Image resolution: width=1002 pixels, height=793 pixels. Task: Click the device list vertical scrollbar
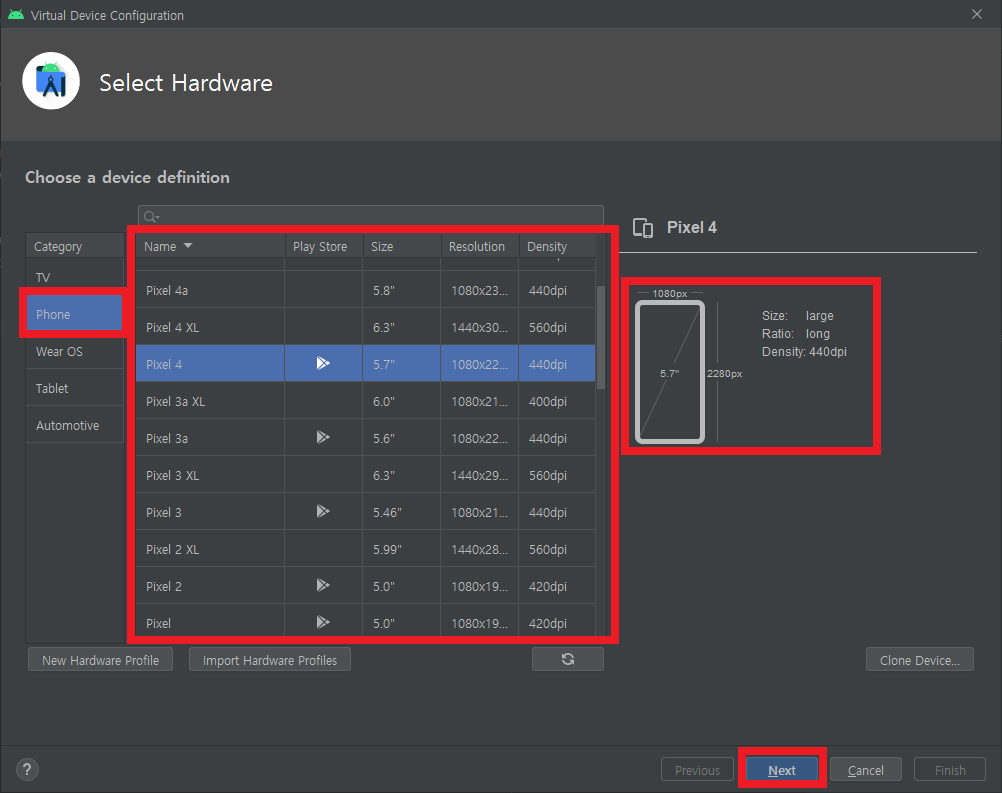click(x=601, y=337)
